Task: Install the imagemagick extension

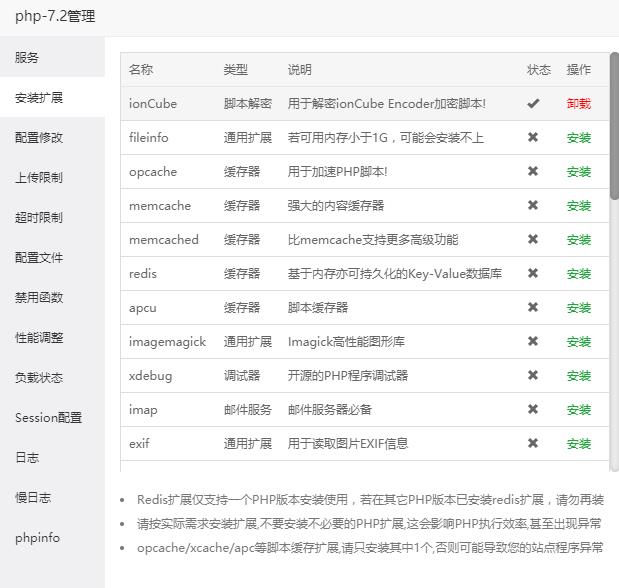Action: pos(579,342)
